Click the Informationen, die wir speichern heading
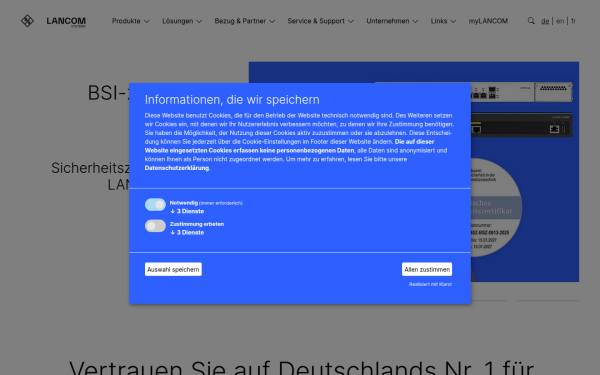This screenshot has height=375, width=600. 232,100
